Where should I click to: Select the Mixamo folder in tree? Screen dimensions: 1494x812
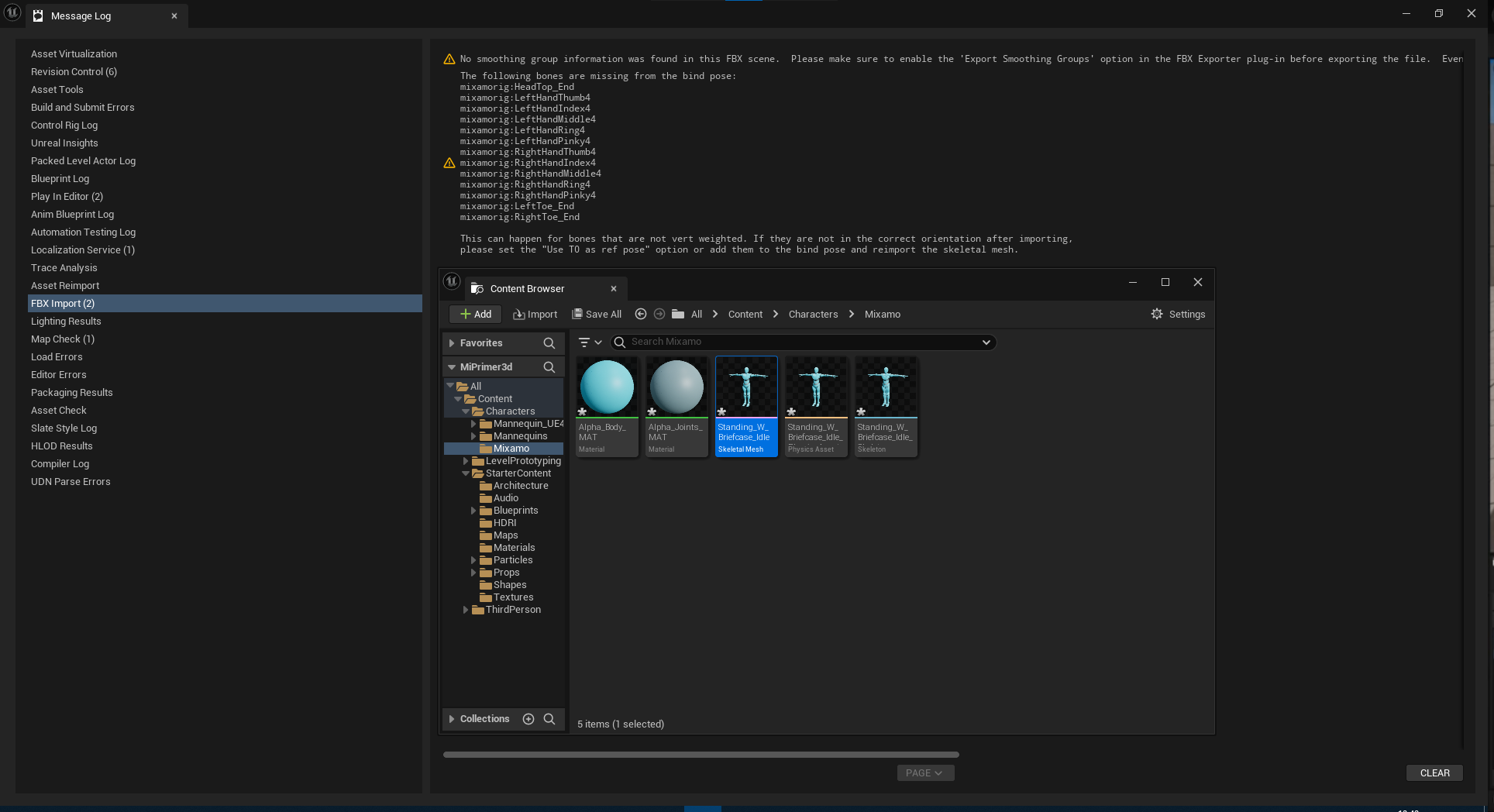[504, 449]
